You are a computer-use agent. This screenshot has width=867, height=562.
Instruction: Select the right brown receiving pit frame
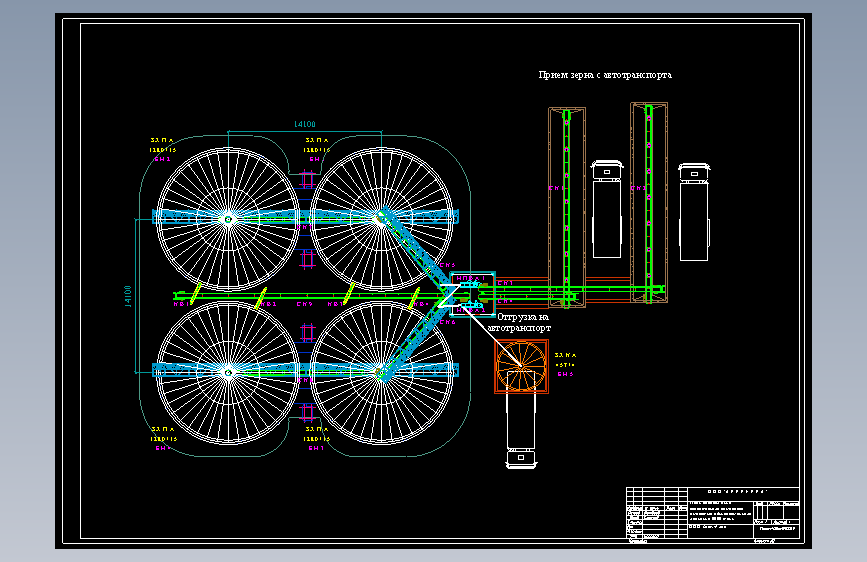[649, 202]
